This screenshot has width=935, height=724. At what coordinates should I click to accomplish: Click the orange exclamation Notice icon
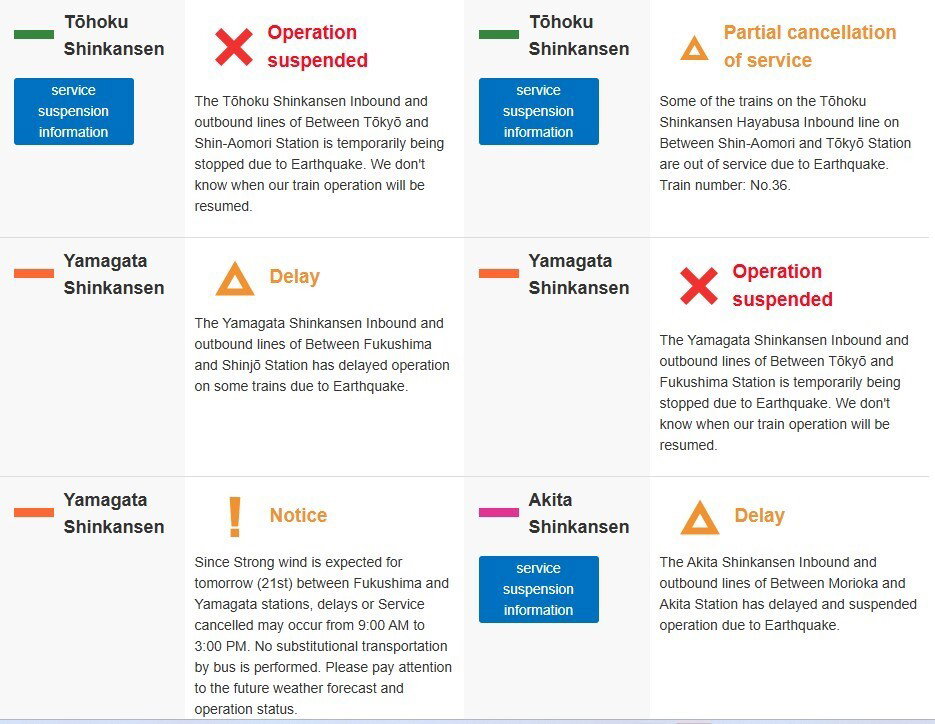point(235,516)
